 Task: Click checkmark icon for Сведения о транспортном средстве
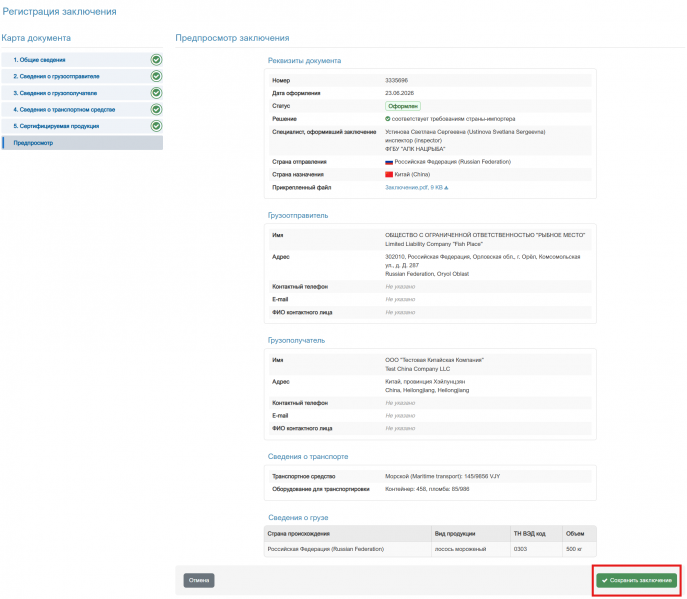[x=156, y=110]
